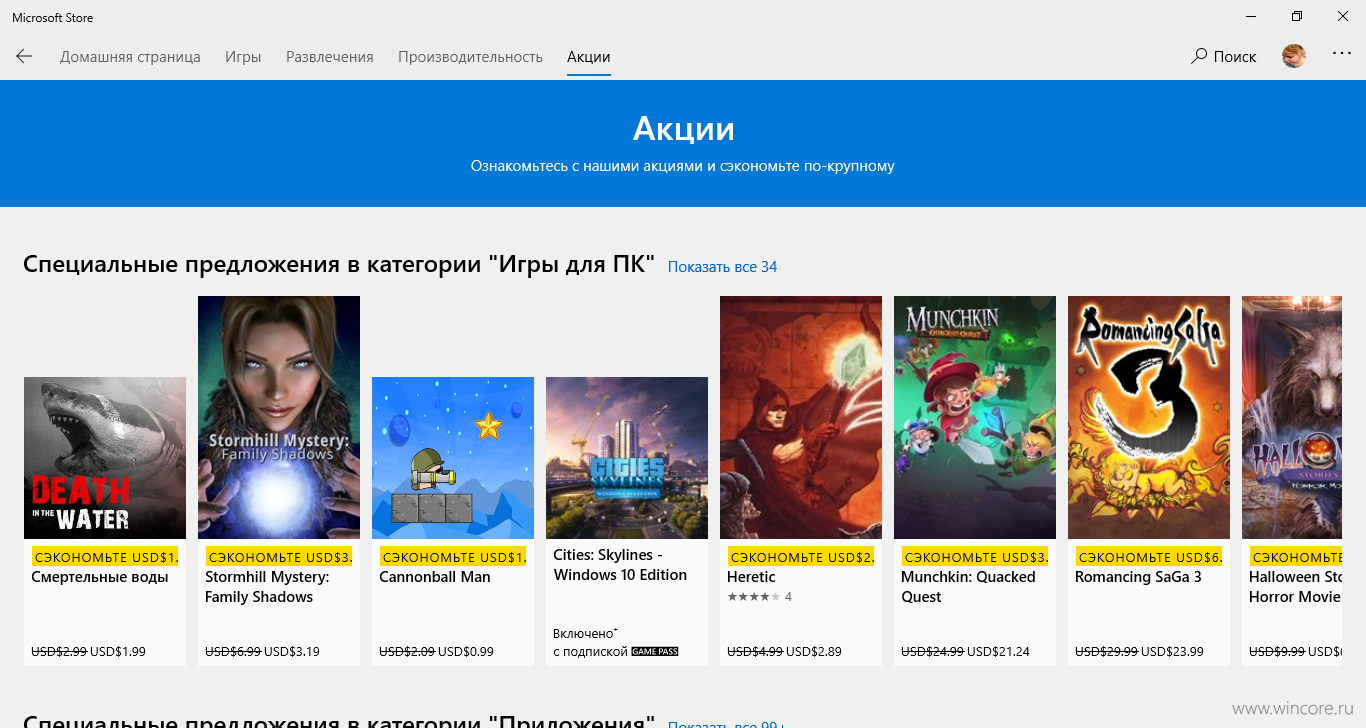Switch to the Развлечения tab
This screenshot has width=1366, height=728.
pyautogui.click(x=330, y=57)
